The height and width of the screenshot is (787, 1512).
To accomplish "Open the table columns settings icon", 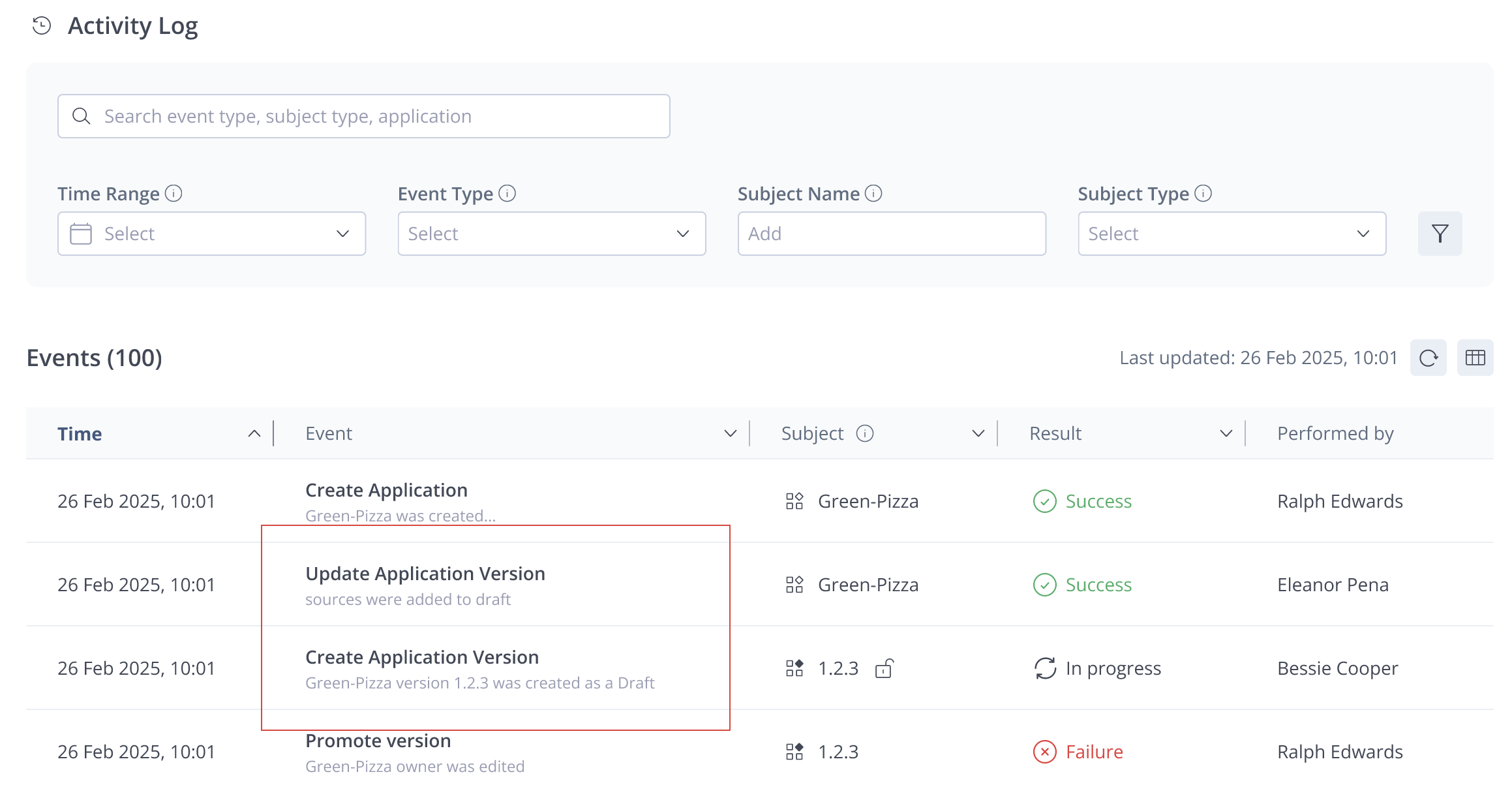I will pyautogui.click(x=1475, y=358).
